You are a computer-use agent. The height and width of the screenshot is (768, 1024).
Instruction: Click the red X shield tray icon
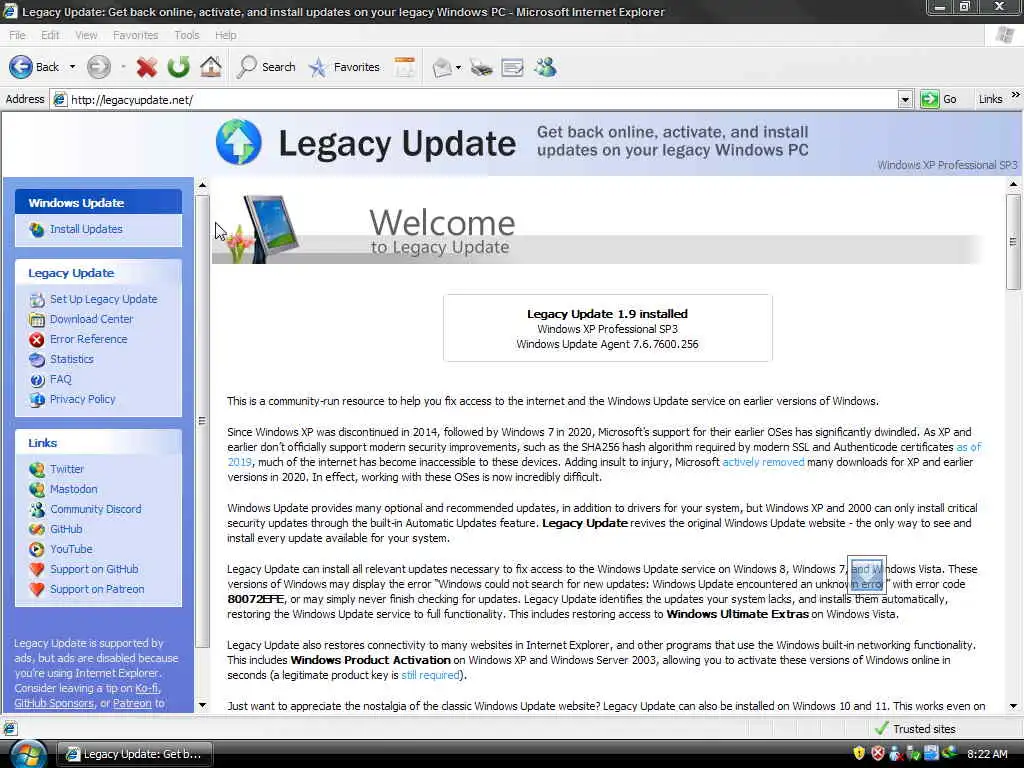(878, 754)
